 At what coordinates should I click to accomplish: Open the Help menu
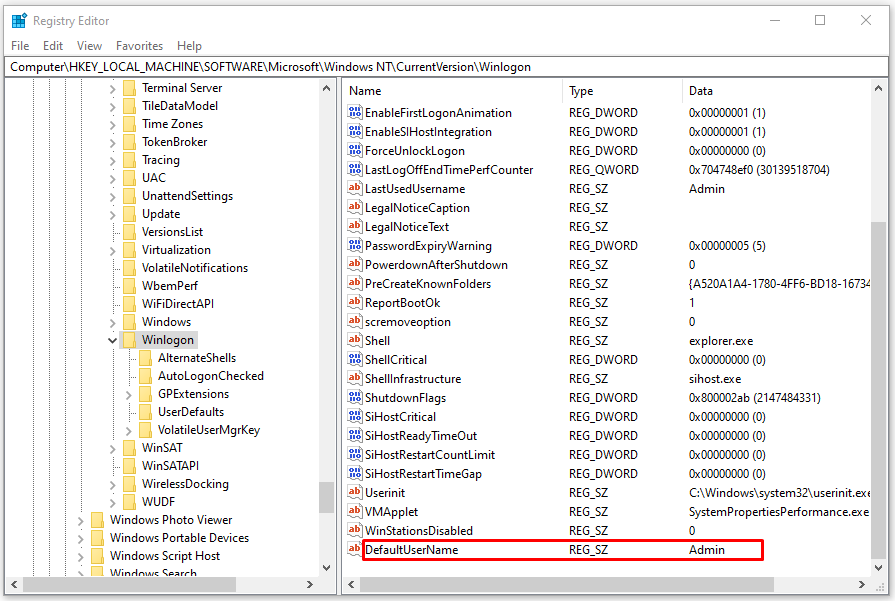click(x=189, y=46)
